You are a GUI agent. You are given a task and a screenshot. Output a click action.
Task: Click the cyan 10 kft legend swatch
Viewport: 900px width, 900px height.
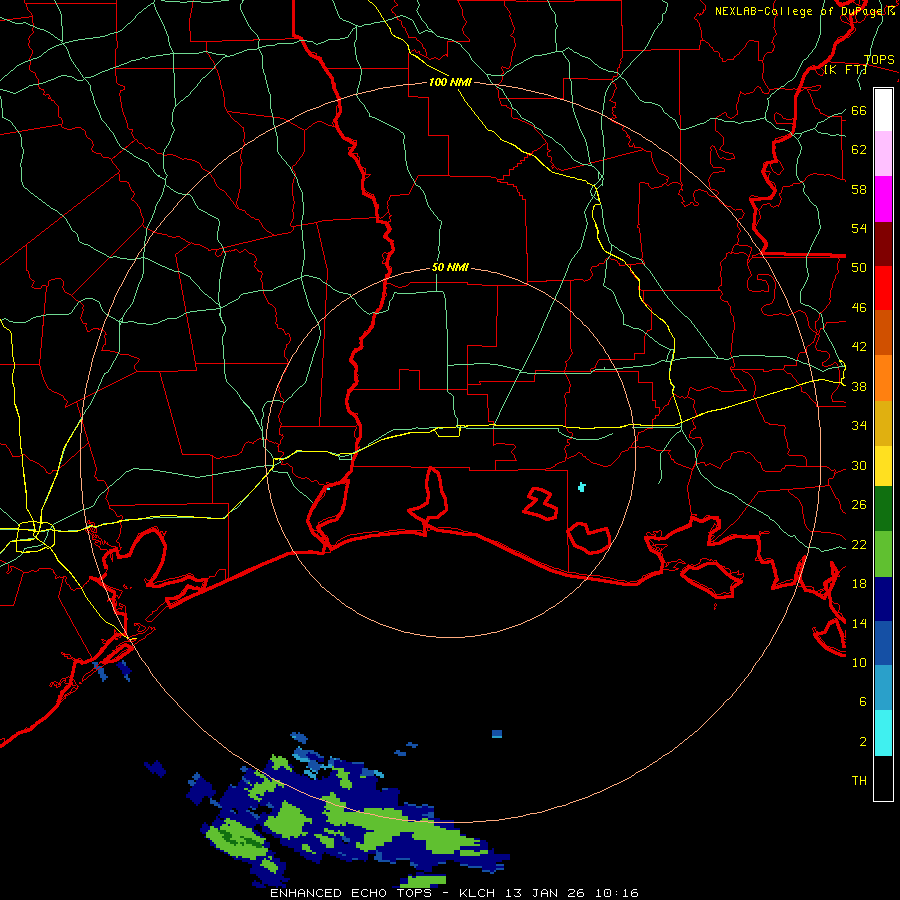(883, 733)
